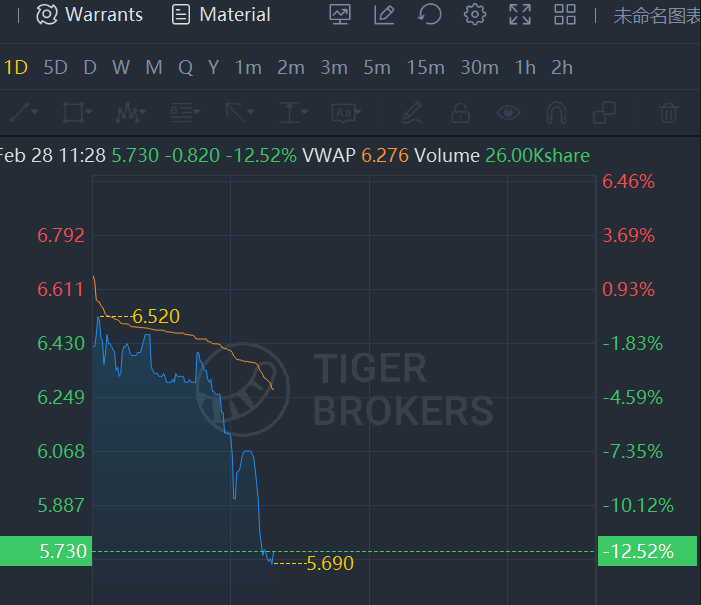Enter fullscreen chart mode
Viewport: 701px width, 605px height.
pos(520,15)
